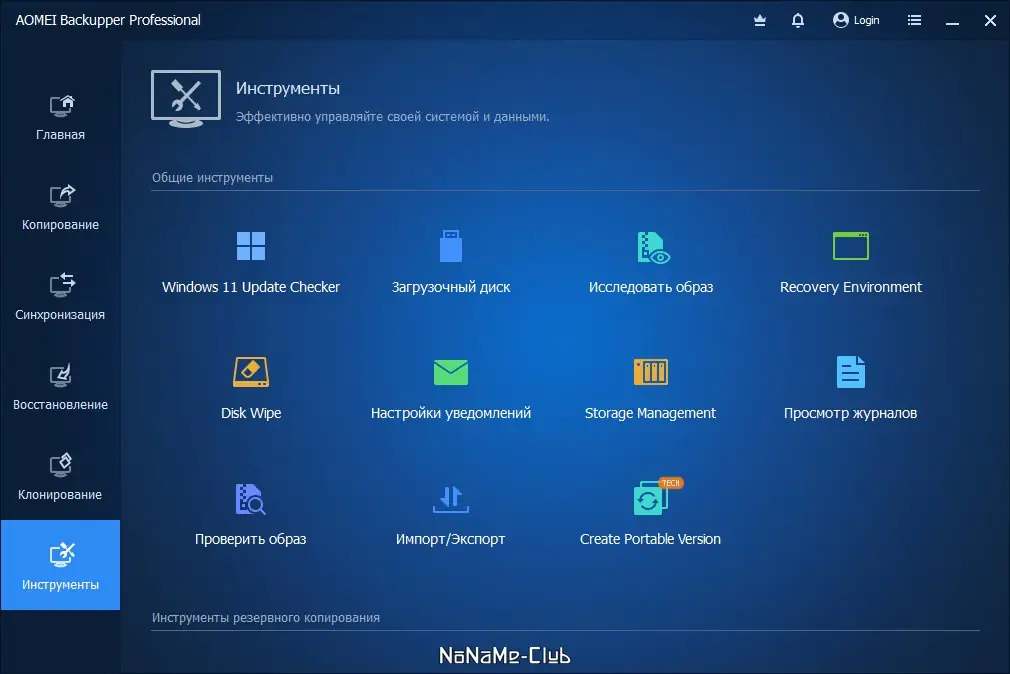Open Настройки уведомлений envelope icon
This screenshot has height=674, width=1010.
coord(451,372)
